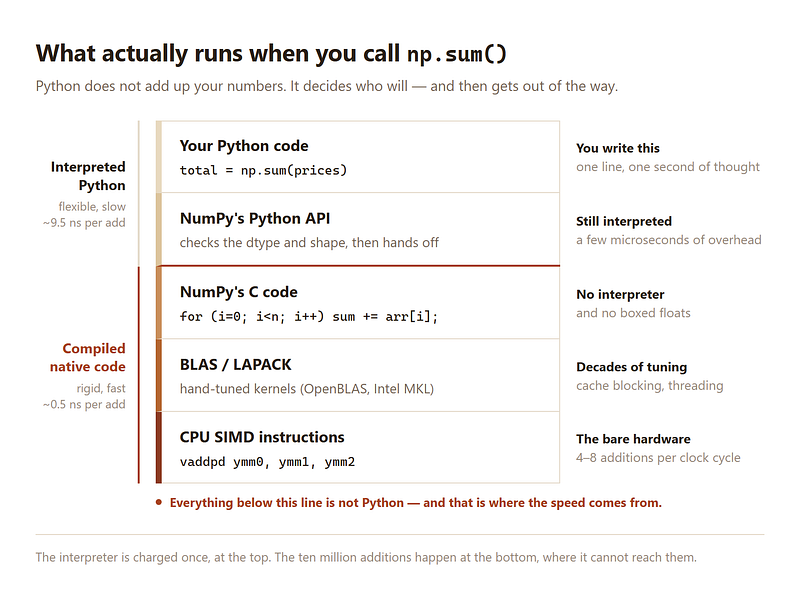Click "4–8 additions per clock cycle" text

point(658,458)
